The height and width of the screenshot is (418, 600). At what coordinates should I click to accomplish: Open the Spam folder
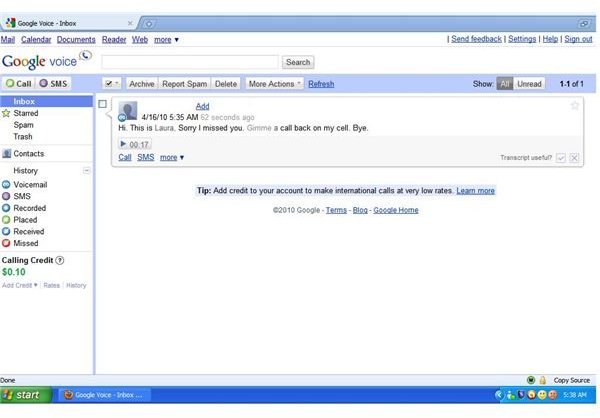point(23,125)
